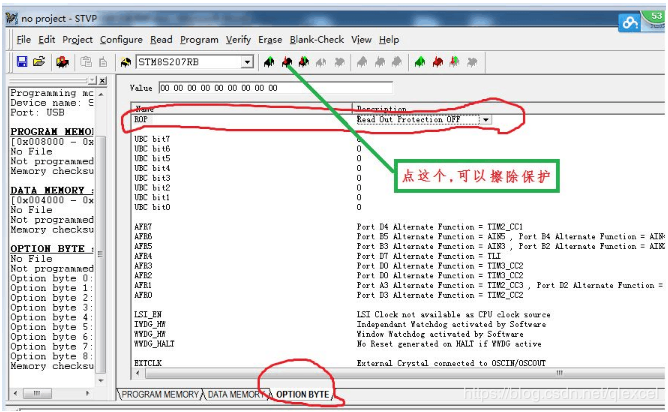Click the blue floppy disk Save icon
The height and width of the screenshot is (412, 668).
coord(22,62)
